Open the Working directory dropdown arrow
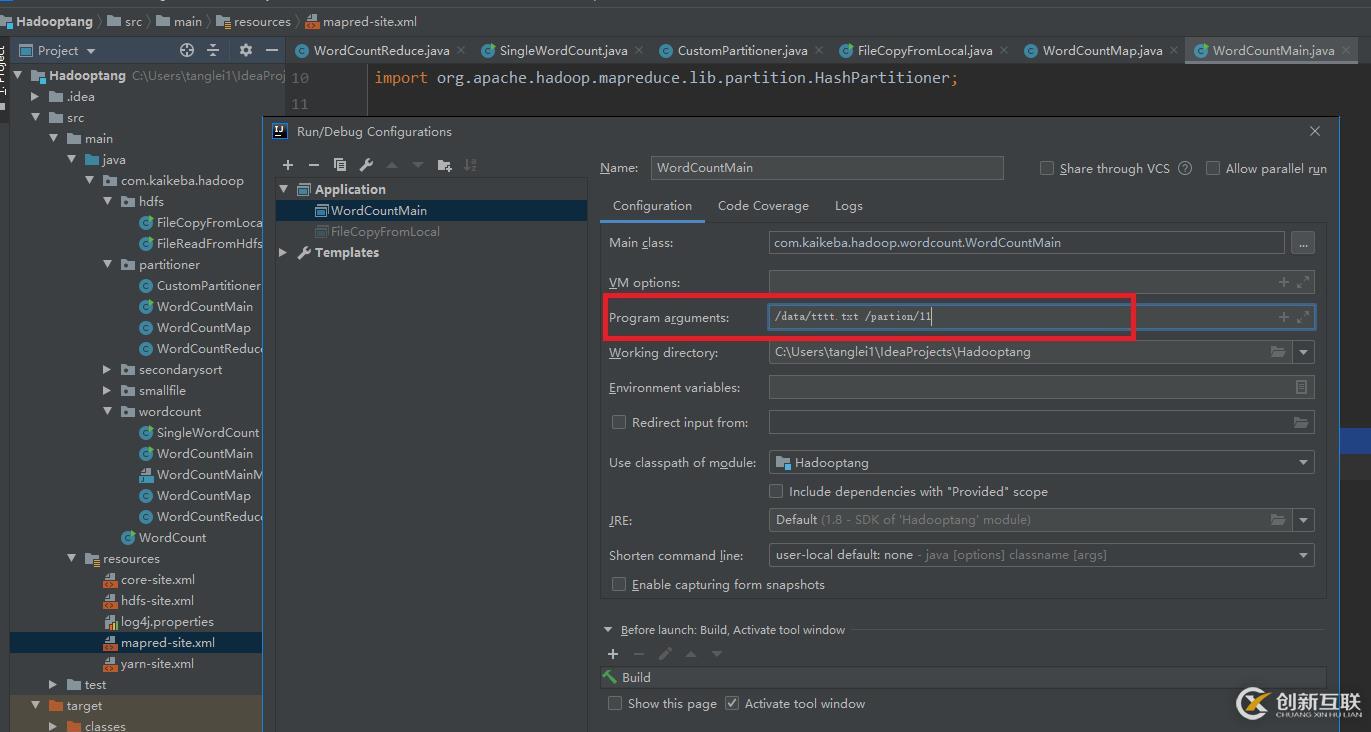This screenshot has width=1371, height=732. 1303,352
